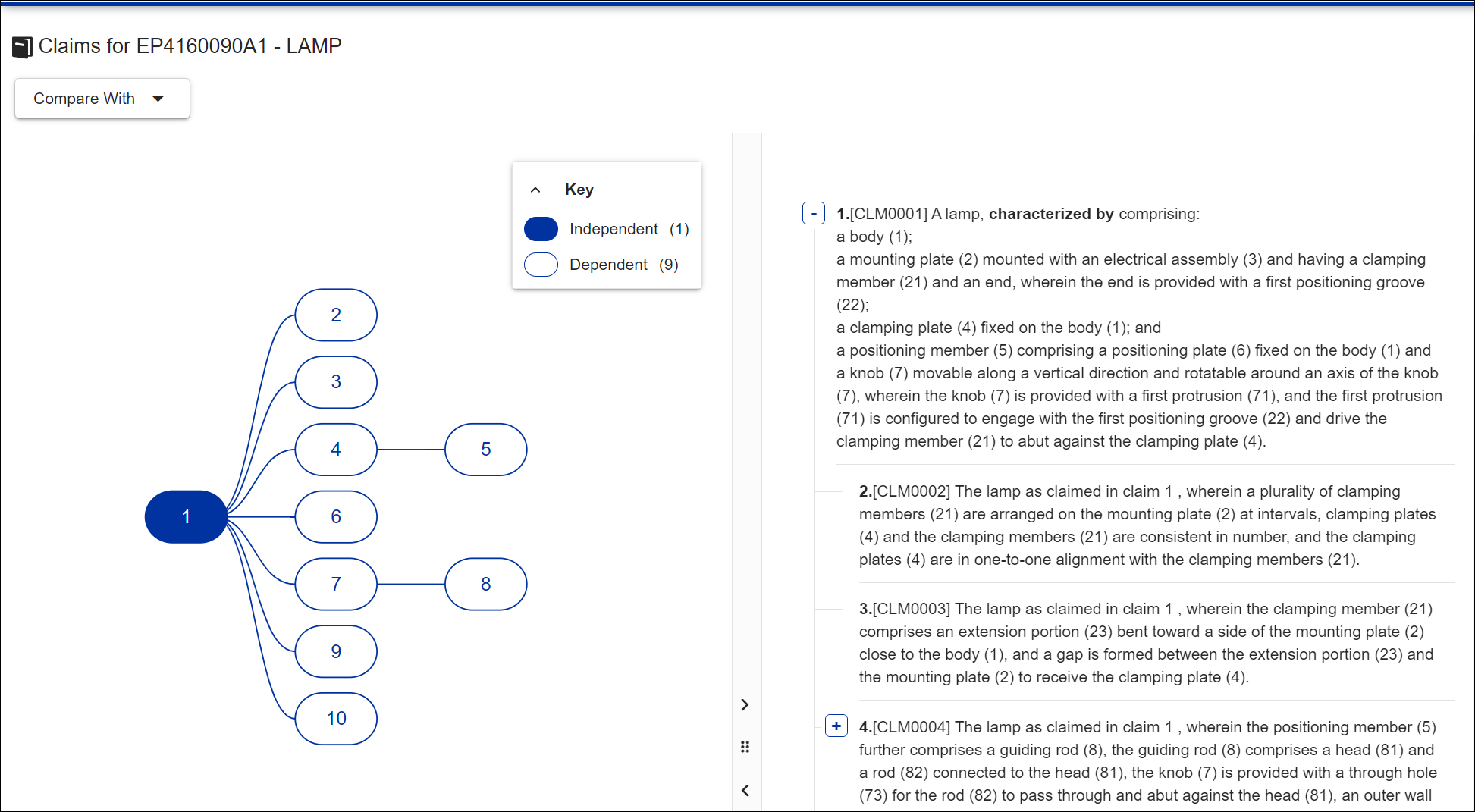The height and width of the screenshot is (812, 1475).
Task: Click claim node 10 in diagram
Action: [336, 719]
